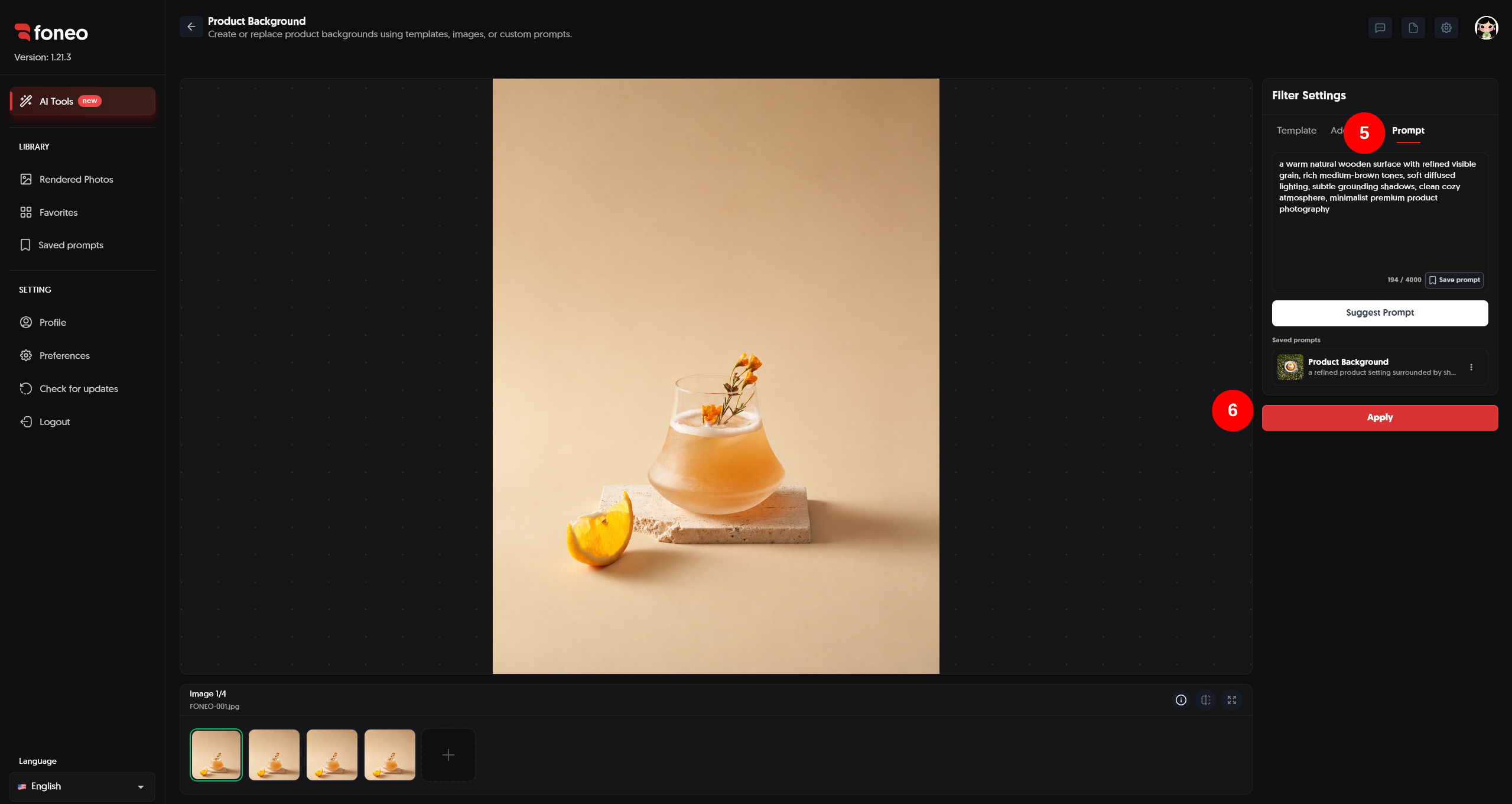Save the current prompt
The image size is (1512, 804).
(1454, 280)
